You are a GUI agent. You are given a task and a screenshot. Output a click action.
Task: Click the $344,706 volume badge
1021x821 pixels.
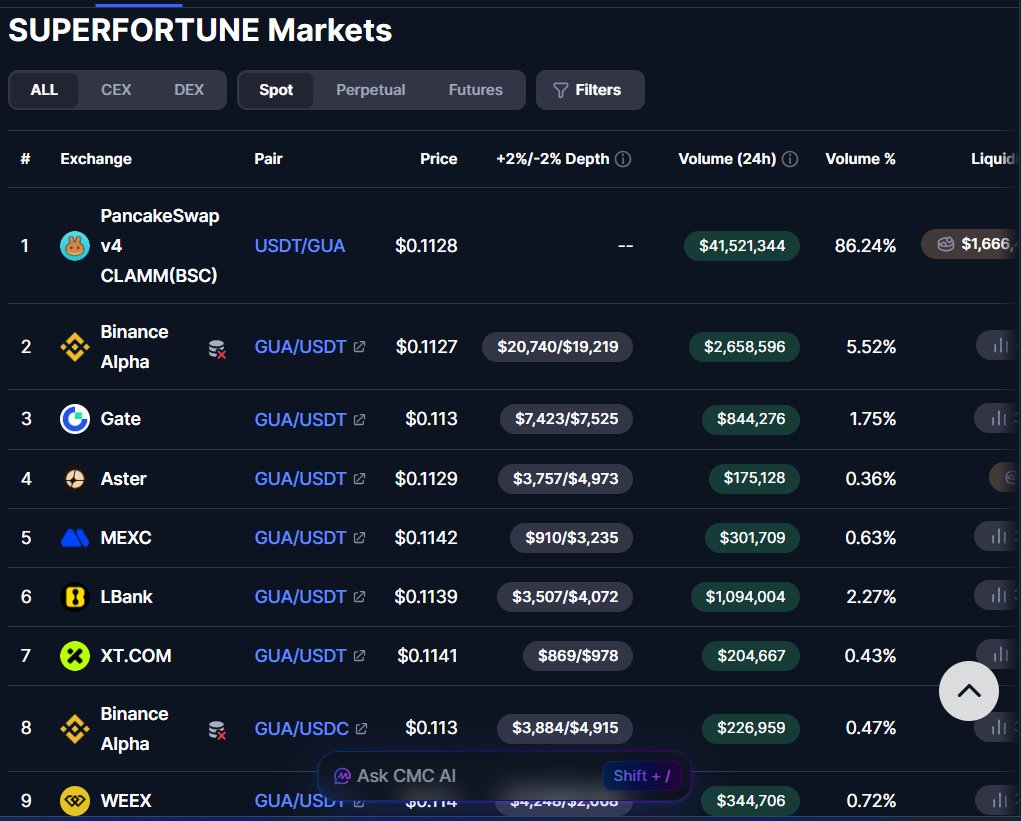751,800
